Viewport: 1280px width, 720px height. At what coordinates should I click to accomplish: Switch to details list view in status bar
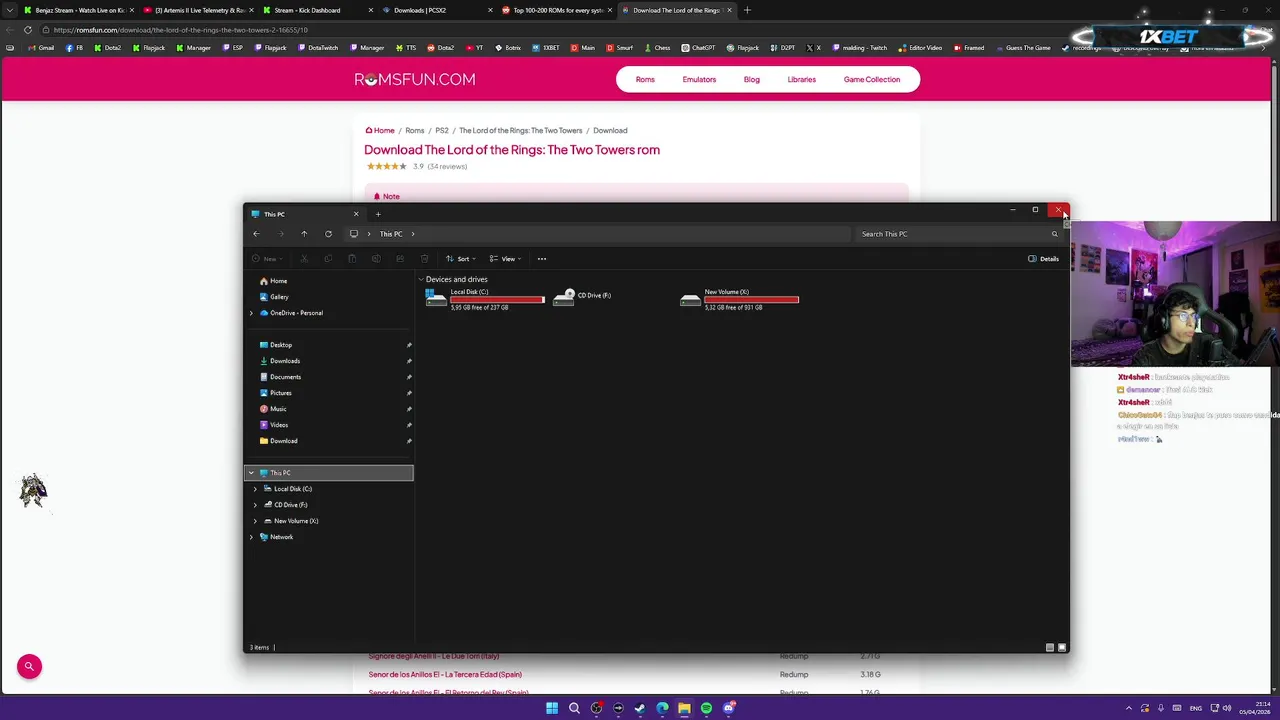1050,648
